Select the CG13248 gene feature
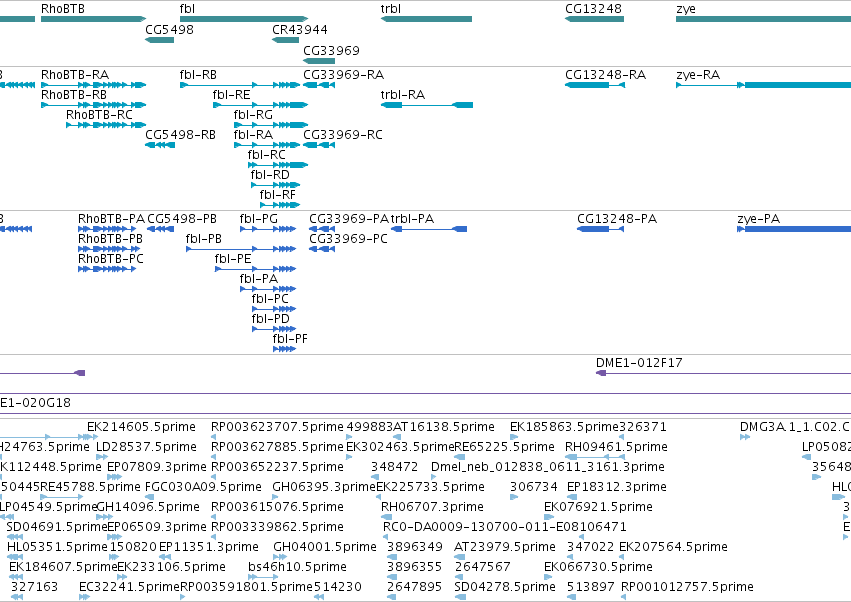 [x=594, y=19]
